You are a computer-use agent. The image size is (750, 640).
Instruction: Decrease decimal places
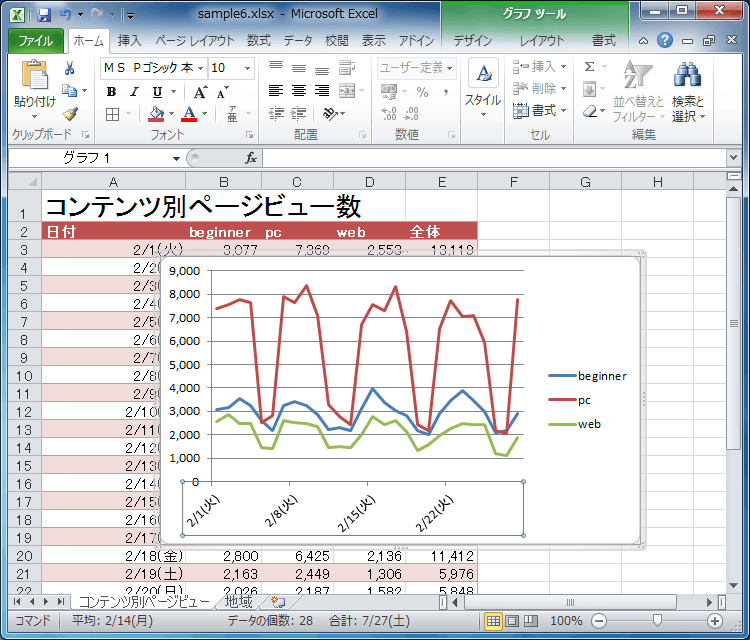tap(411, 114)
